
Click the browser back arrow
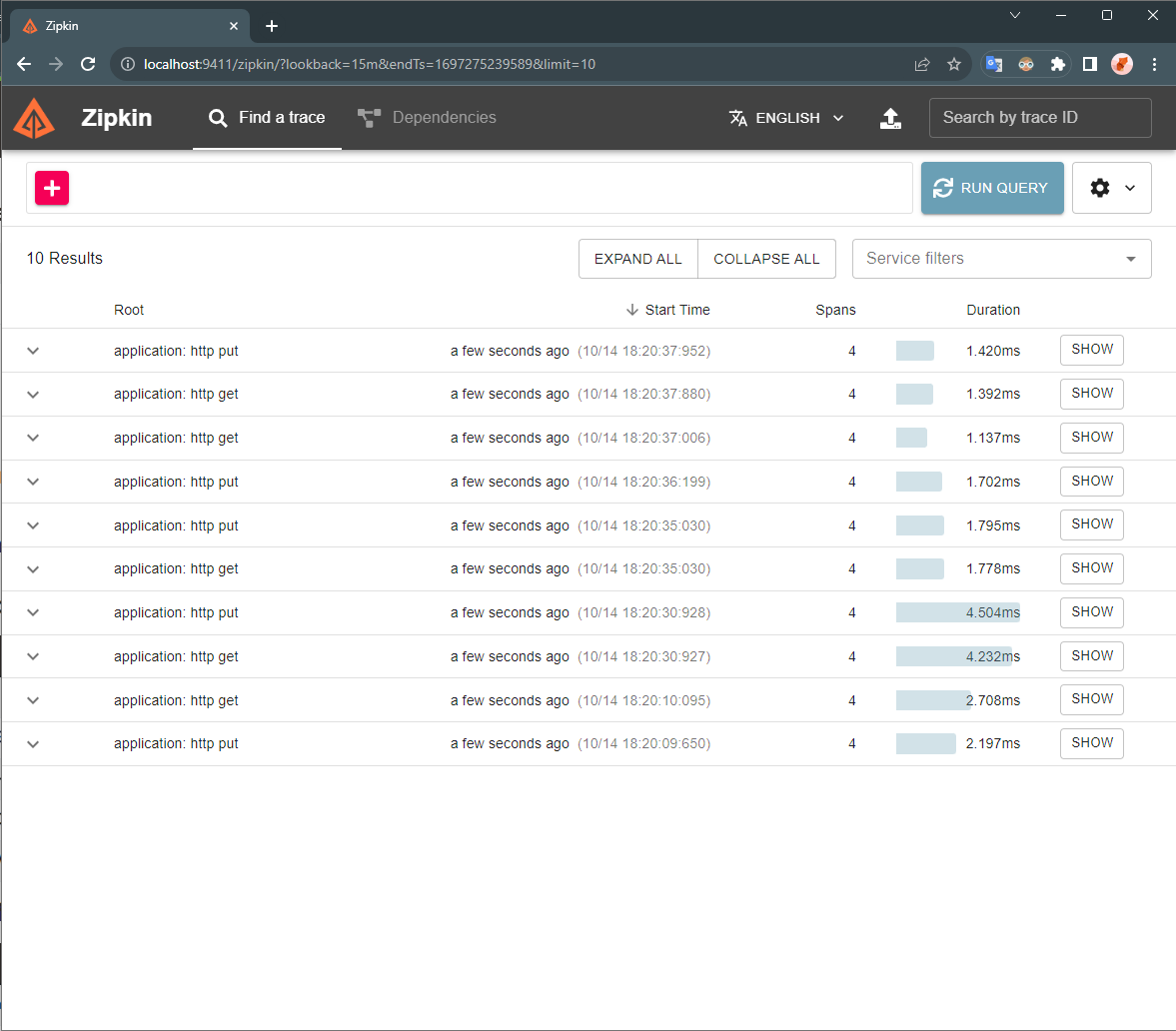click(24, 65)
